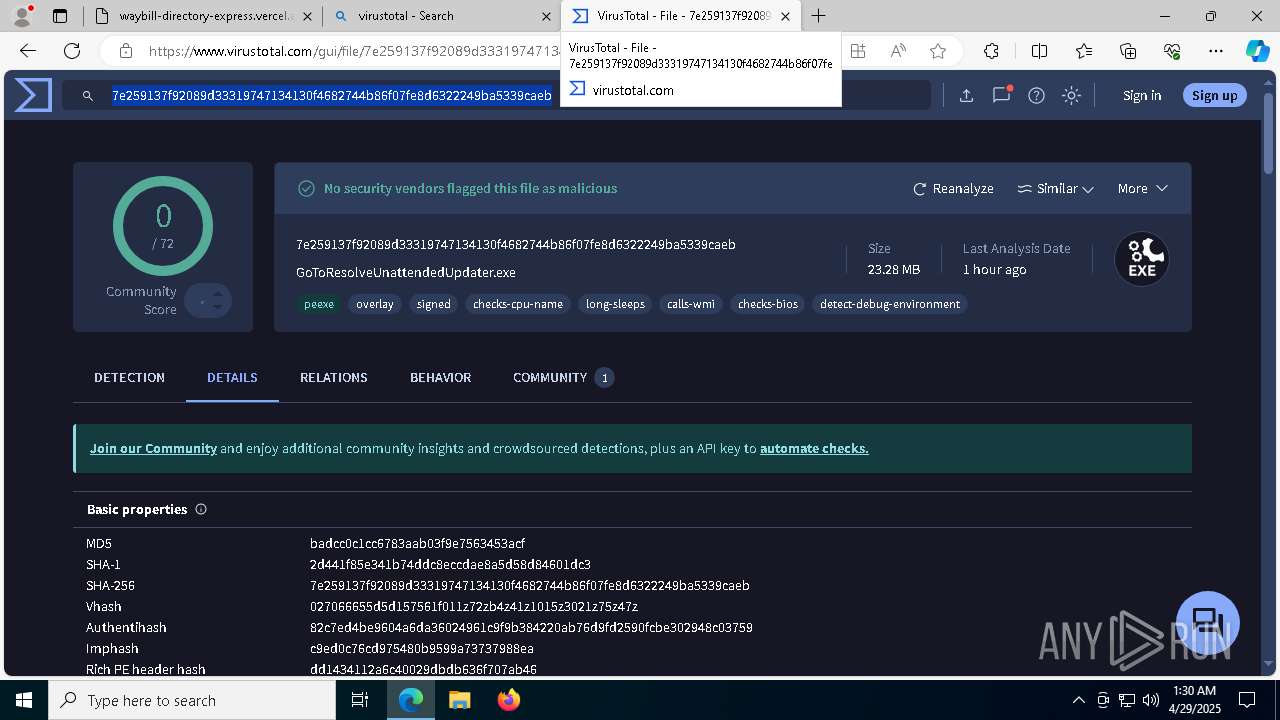
Task: Click the app available grid icon
Action: (x=858, y=51)
